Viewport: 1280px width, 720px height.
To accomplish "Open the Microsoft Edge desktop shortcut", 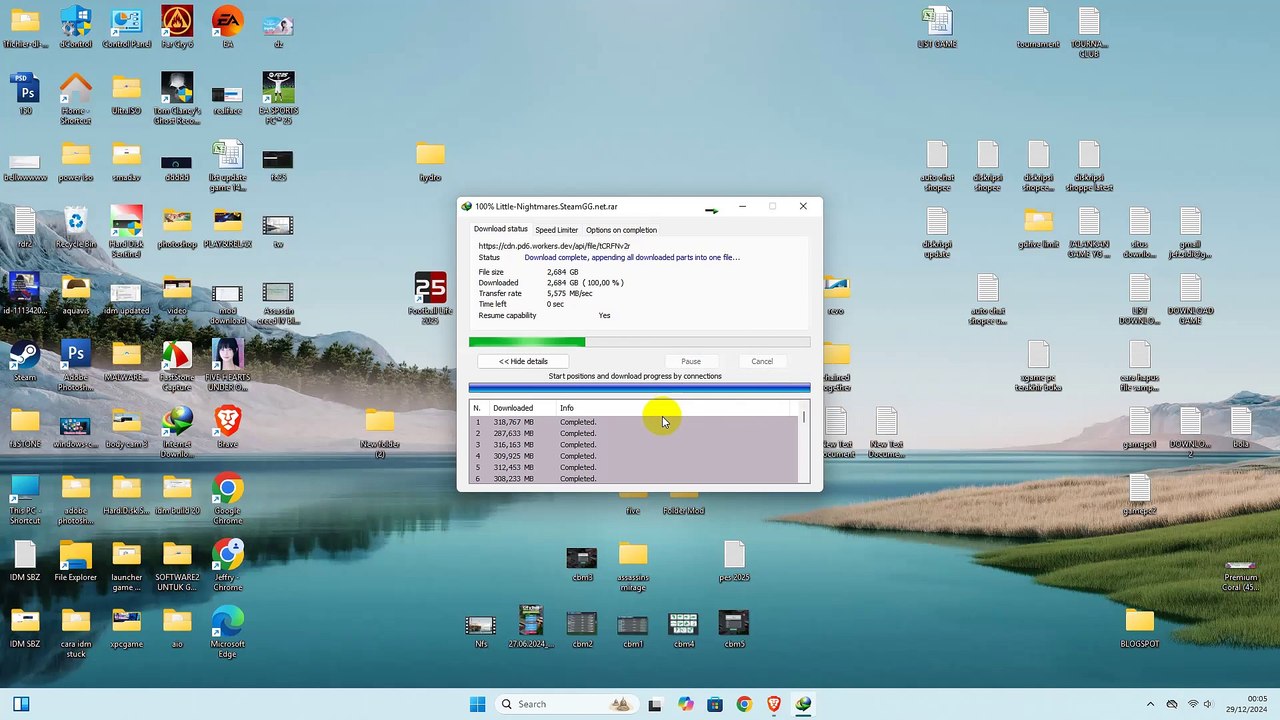I will point(228,632).
